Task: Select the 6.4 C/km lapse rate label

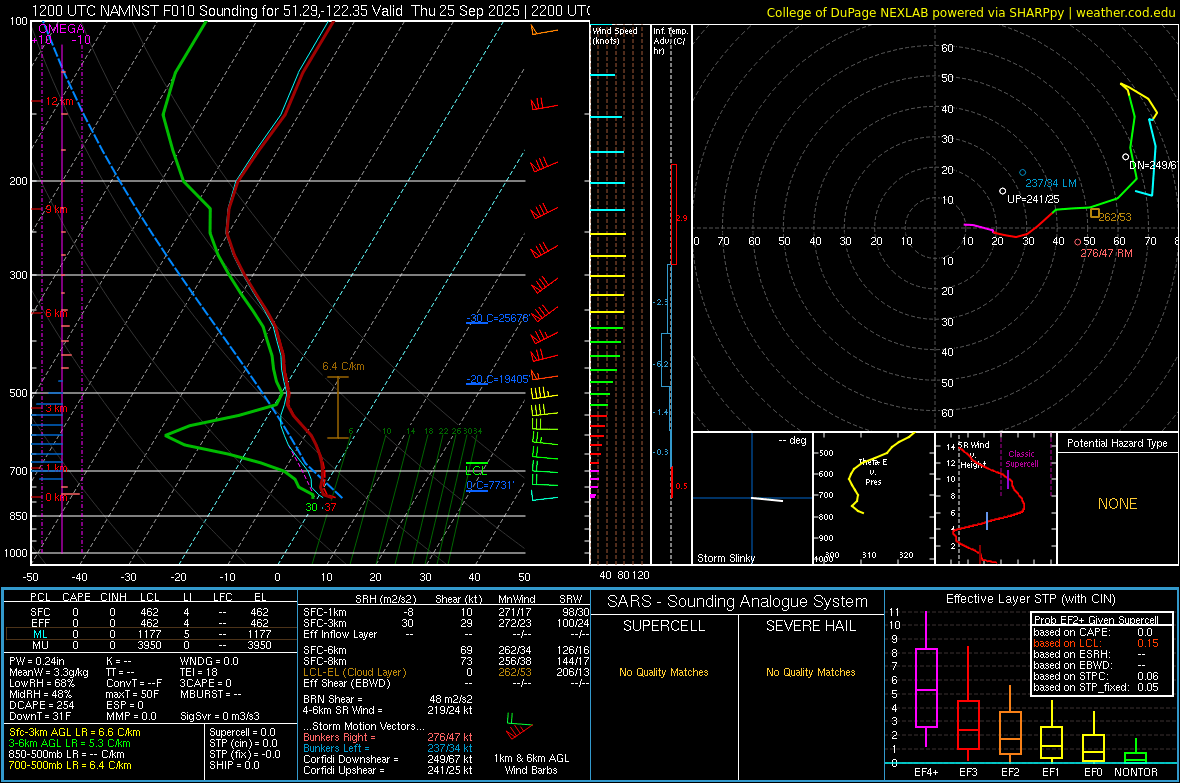Action: [x=343, y=366]
